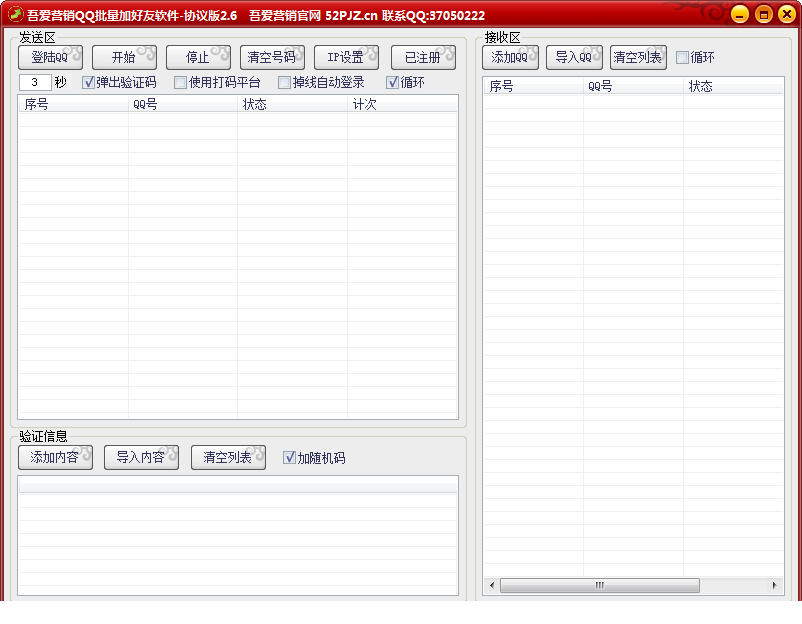Click 添加QQ in the 接收区 panel

pos(510,57)
